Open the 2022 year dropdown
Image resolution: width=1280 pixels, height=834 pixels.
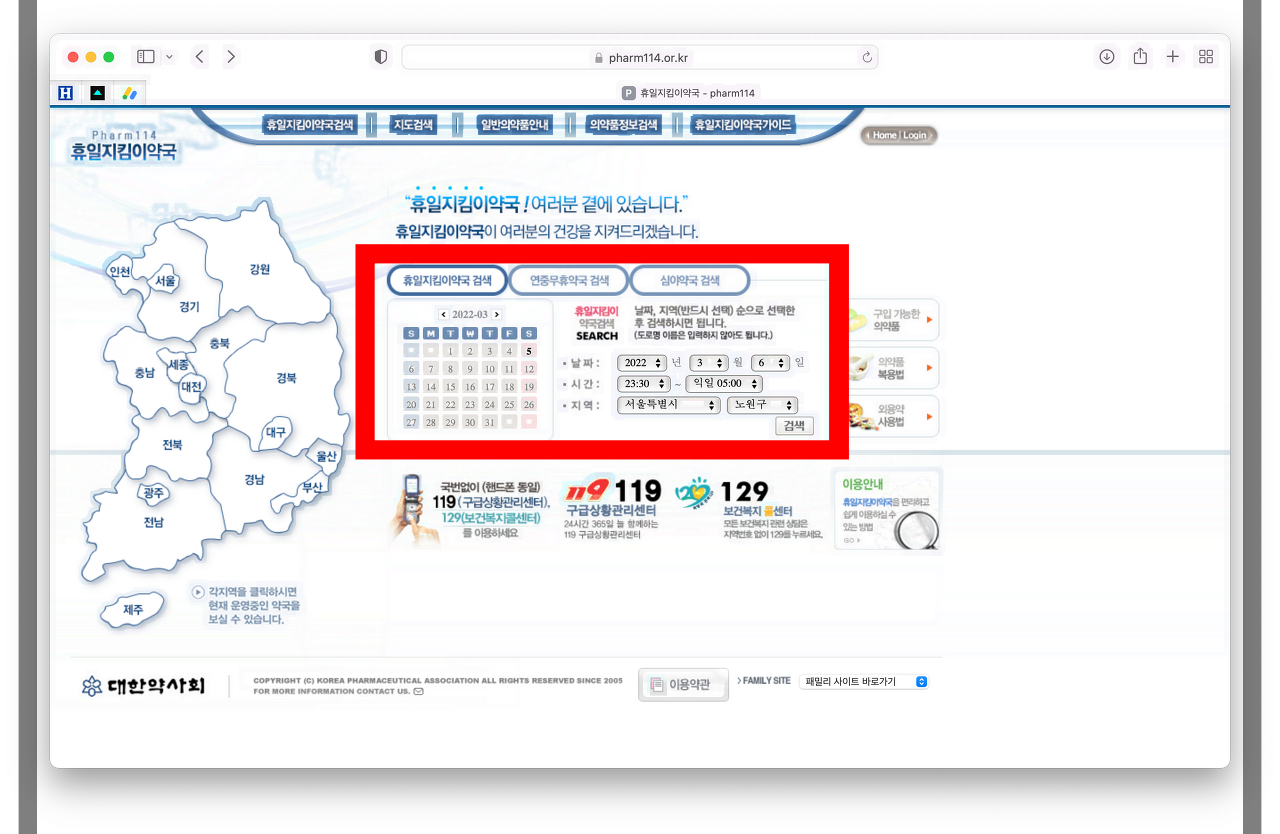(642, 363)
